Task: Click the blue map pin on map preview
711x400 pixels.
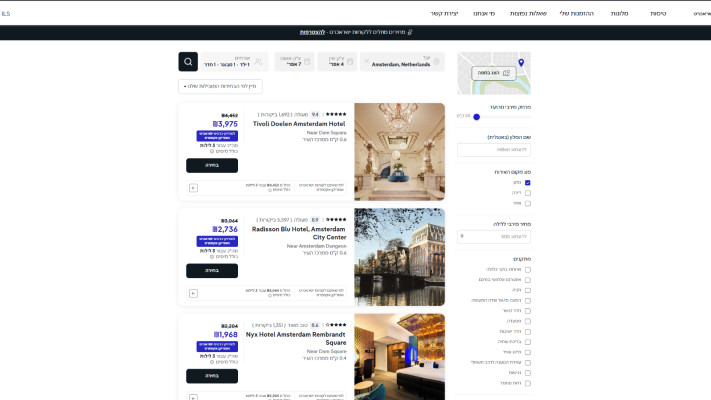Action: 521,63
